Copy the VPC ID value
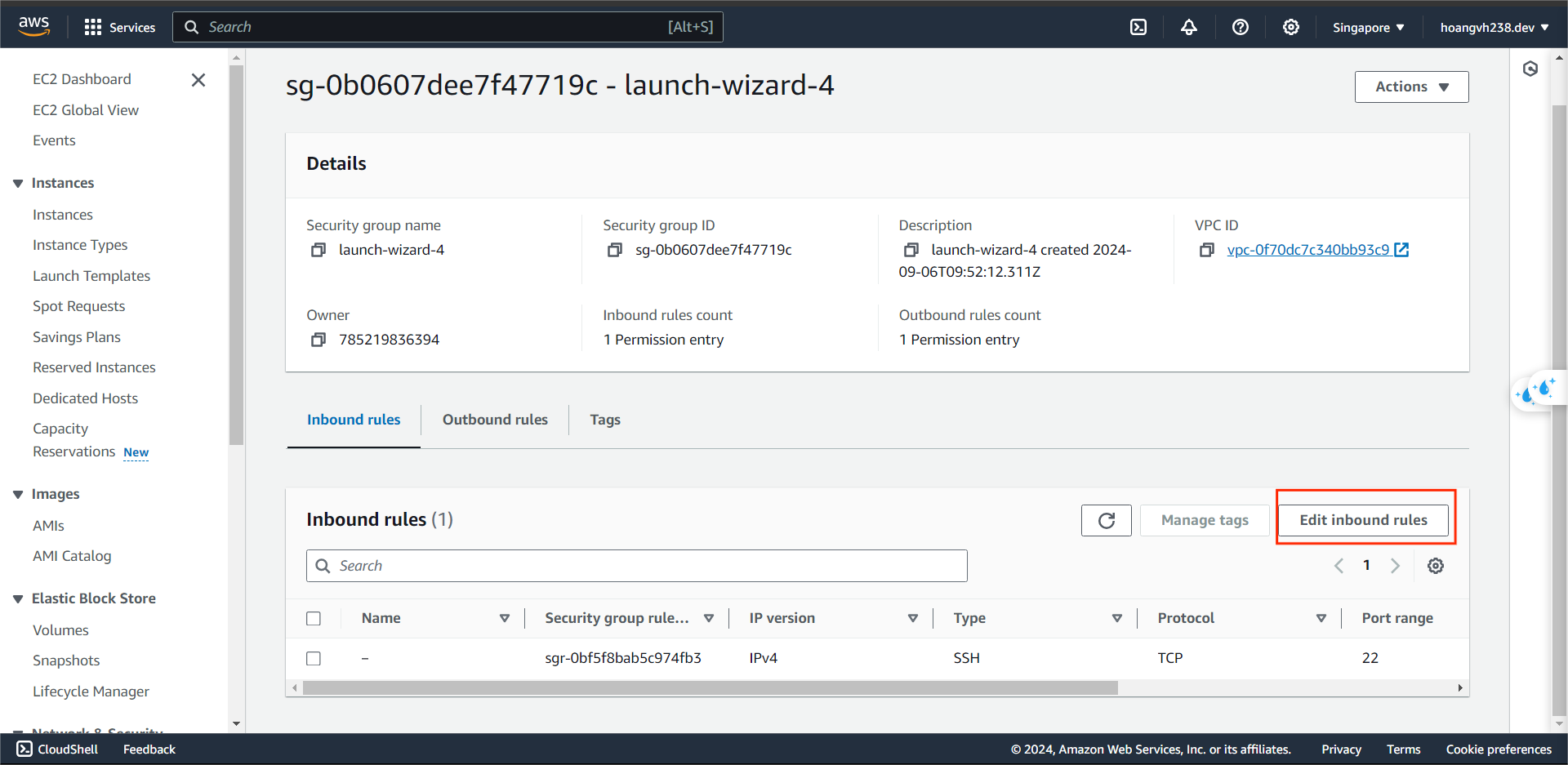Image resolution: width=1568 pixels, height=765 pixels. (x=1207, y=250)
